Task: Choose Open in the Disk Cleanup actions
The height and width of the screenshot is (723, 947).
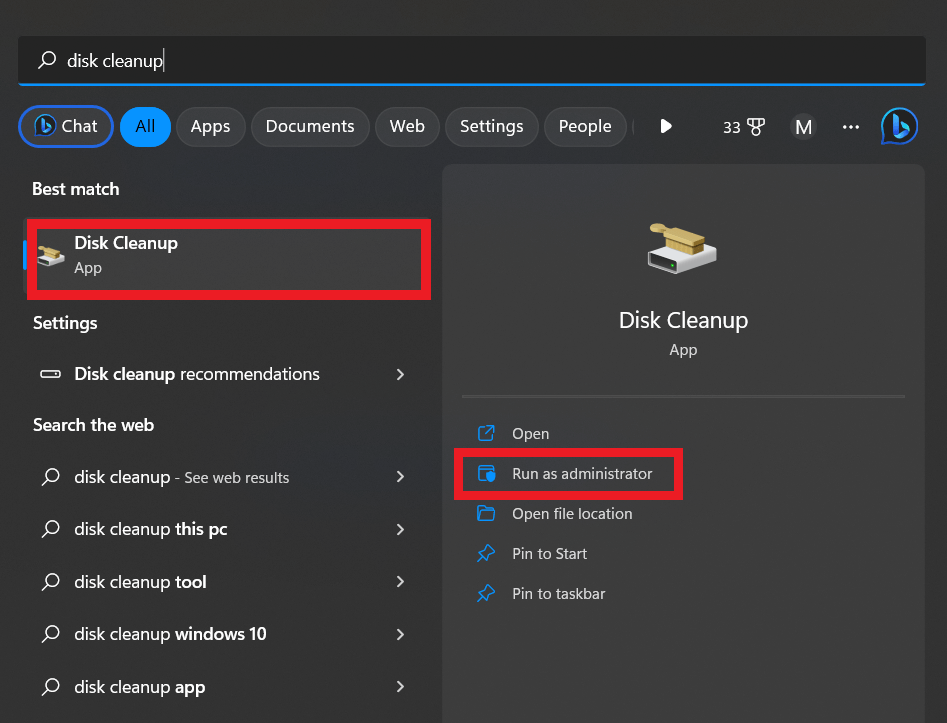Action: pos(530,434)
